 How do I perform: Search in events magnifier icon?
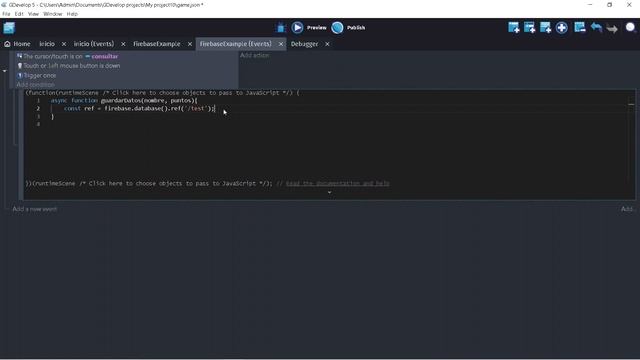pos(630,27)
